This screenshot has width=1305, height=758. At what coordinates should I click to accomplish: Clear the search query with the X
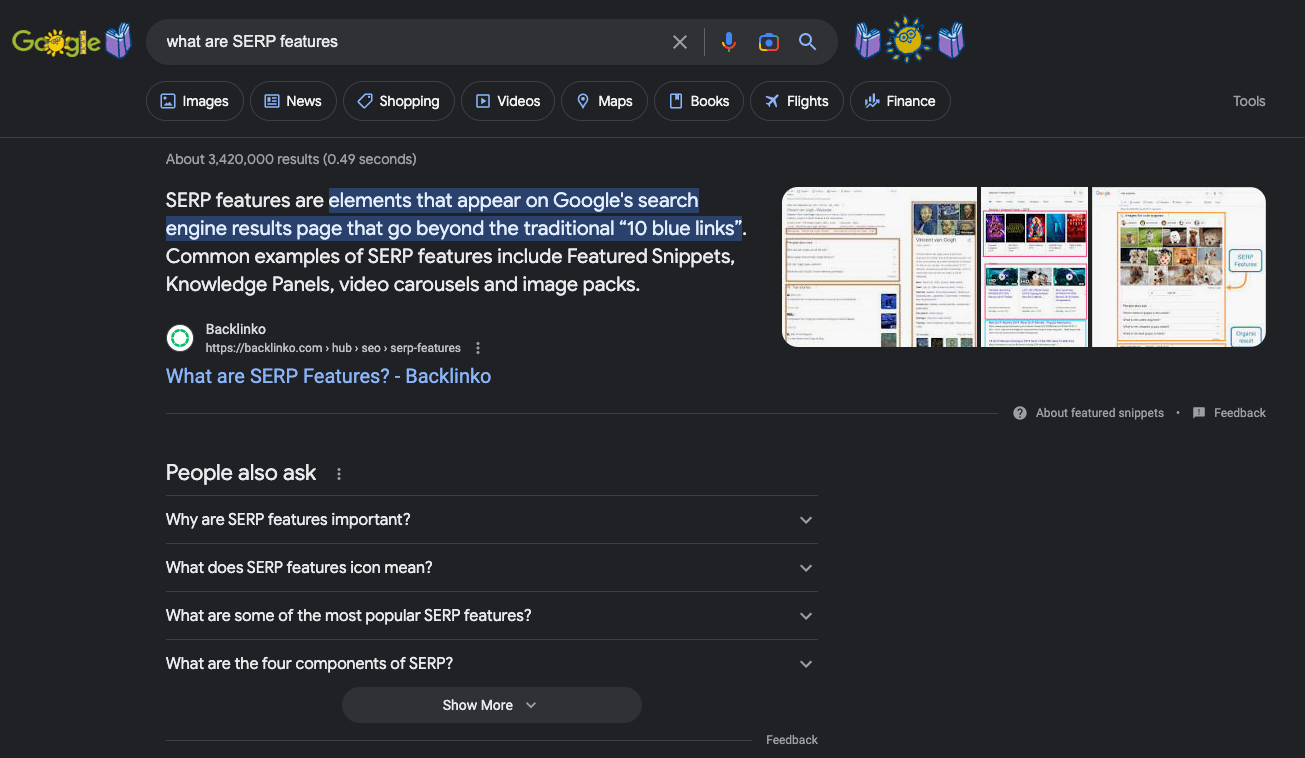(x=680, y=41)
